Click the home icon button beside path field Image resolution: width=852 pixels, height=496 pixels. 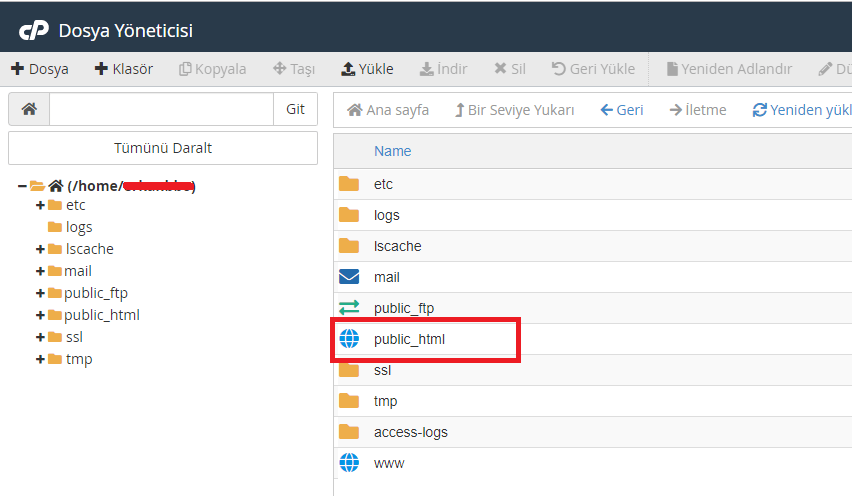click(x=29, y=109)
